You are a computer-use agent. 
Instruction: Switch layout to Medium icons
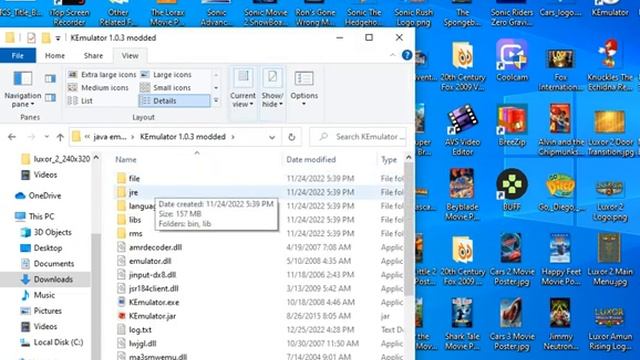click(x=98, y=88)
